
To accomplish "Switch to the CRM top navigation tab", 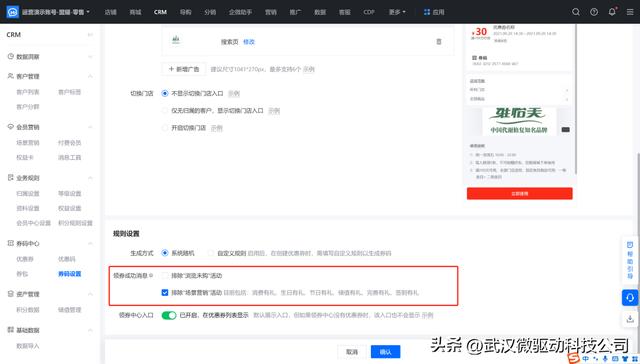I will [160, 12].
